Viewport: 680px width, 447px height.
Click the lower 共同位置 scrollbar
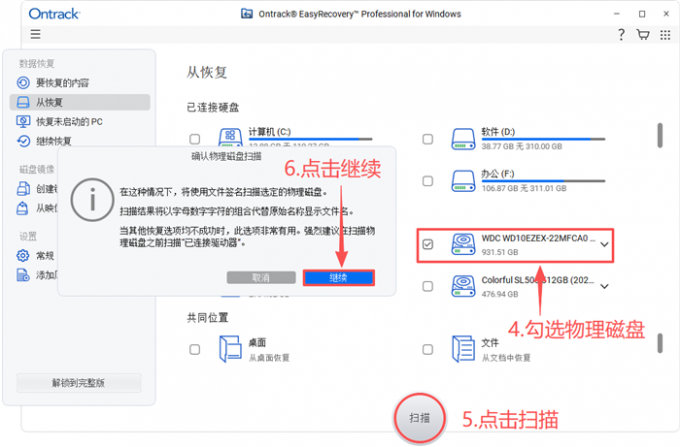click(660, 343)
